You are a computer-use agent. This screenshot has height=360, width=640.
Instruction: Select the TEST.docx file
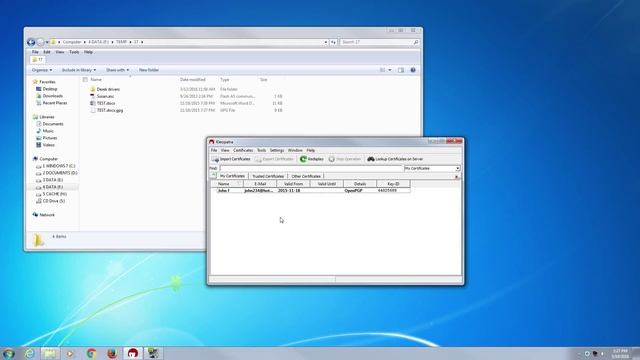[106, 103]
